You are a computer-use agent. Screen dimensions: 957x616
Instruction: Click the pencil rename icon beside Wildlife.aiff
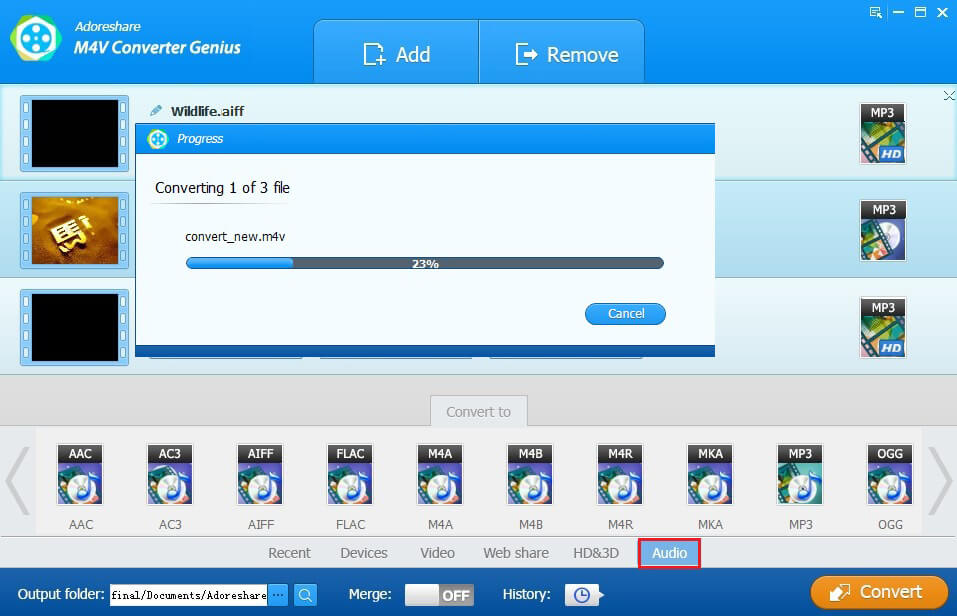[x=156, y=111]
